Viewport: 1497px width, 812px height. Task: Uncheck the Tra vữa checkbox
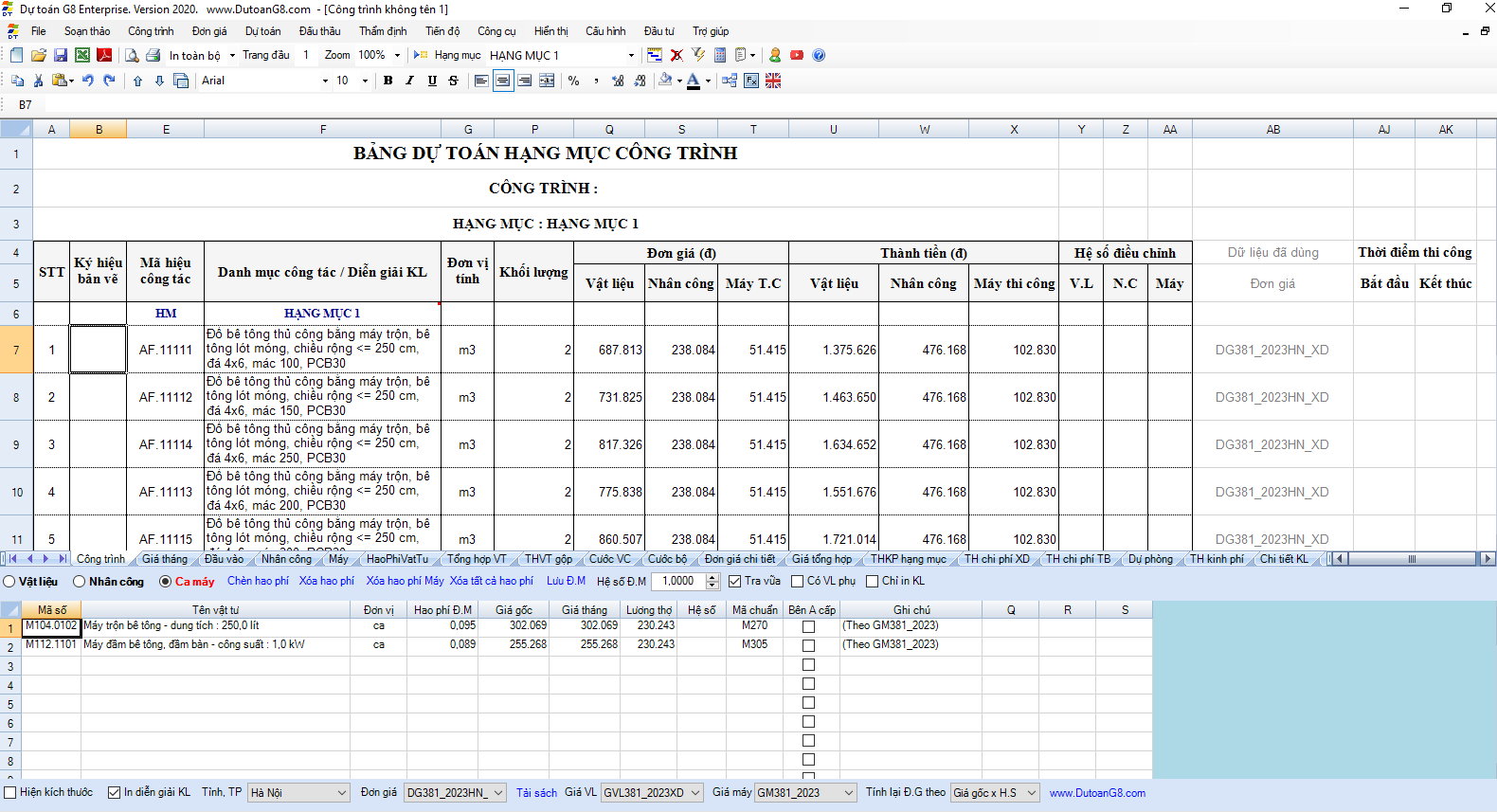[x=734, y=581]
